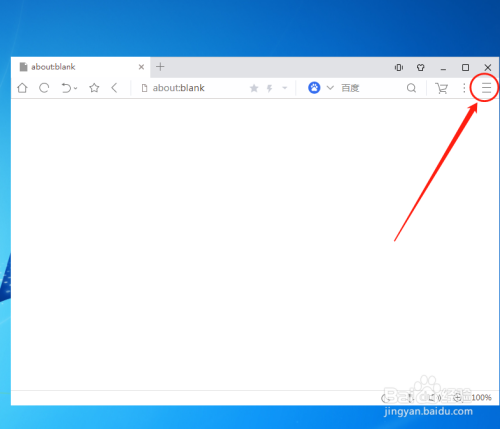The width and height of the screenshot is (500, 429).
Task: Click the home page icon
Action: point(22,88)
